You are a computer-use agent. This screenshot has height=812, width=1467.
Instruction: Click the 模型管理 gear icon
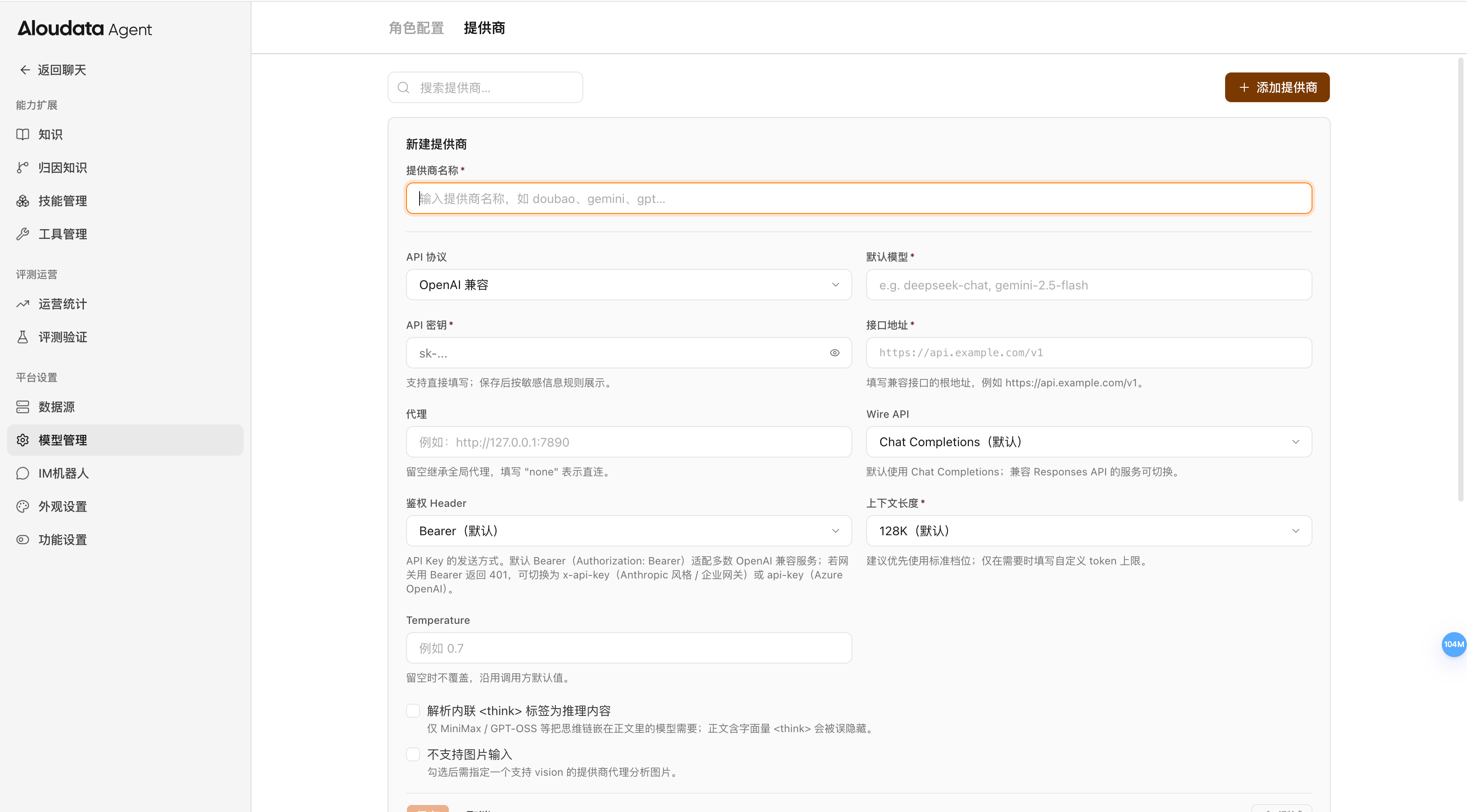[23, 440]
